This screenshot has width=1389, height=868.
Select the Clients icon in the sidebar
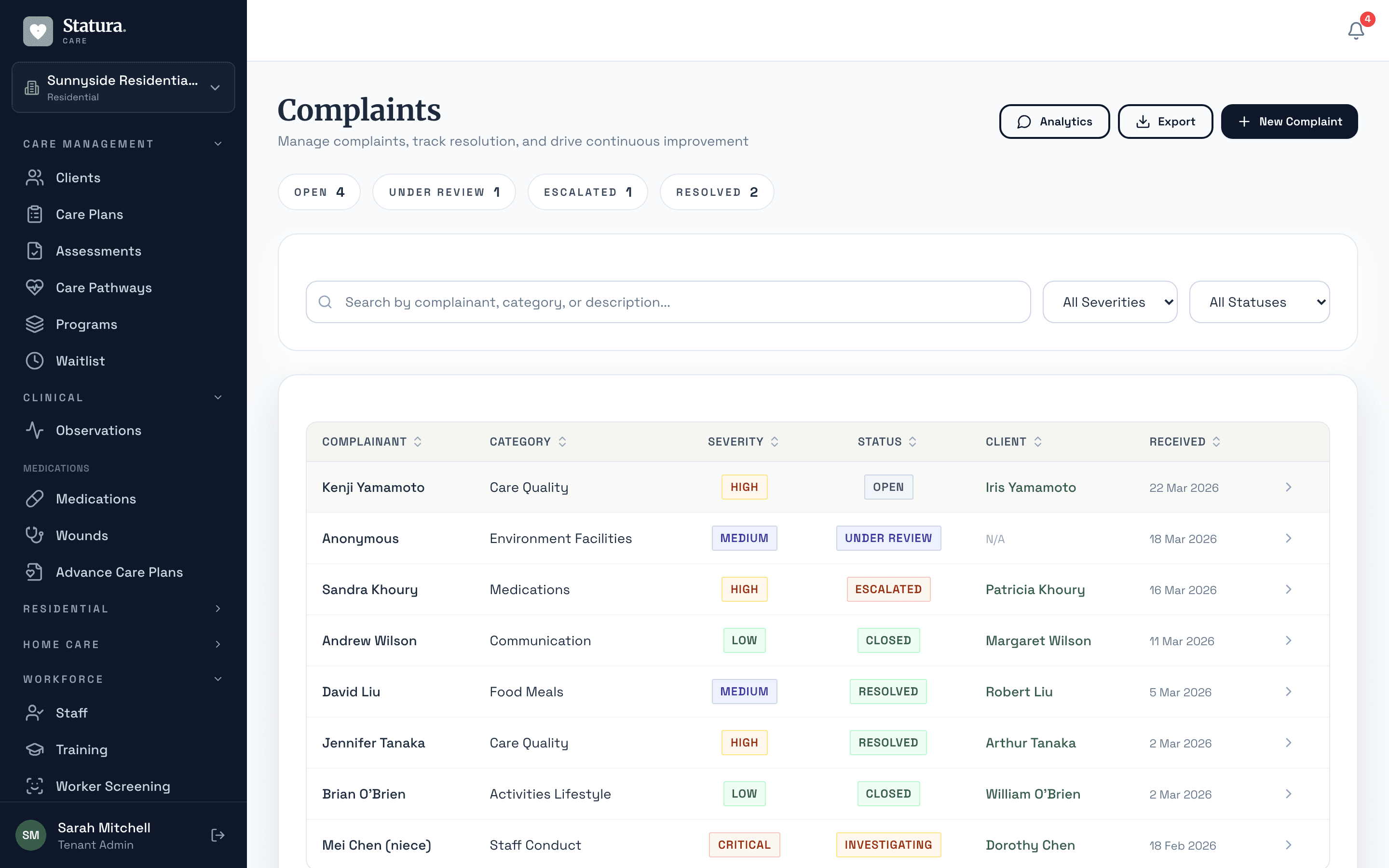34,177
